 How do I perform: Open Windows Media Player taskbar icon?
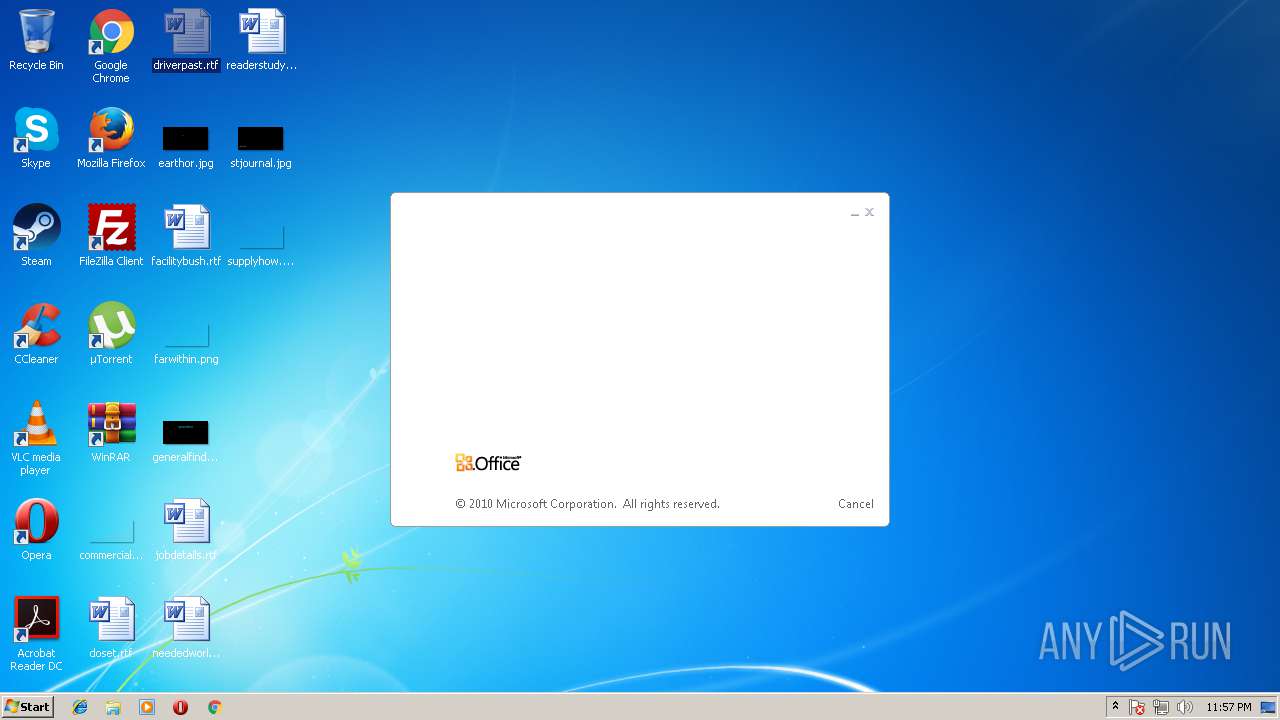click(147, 707)
